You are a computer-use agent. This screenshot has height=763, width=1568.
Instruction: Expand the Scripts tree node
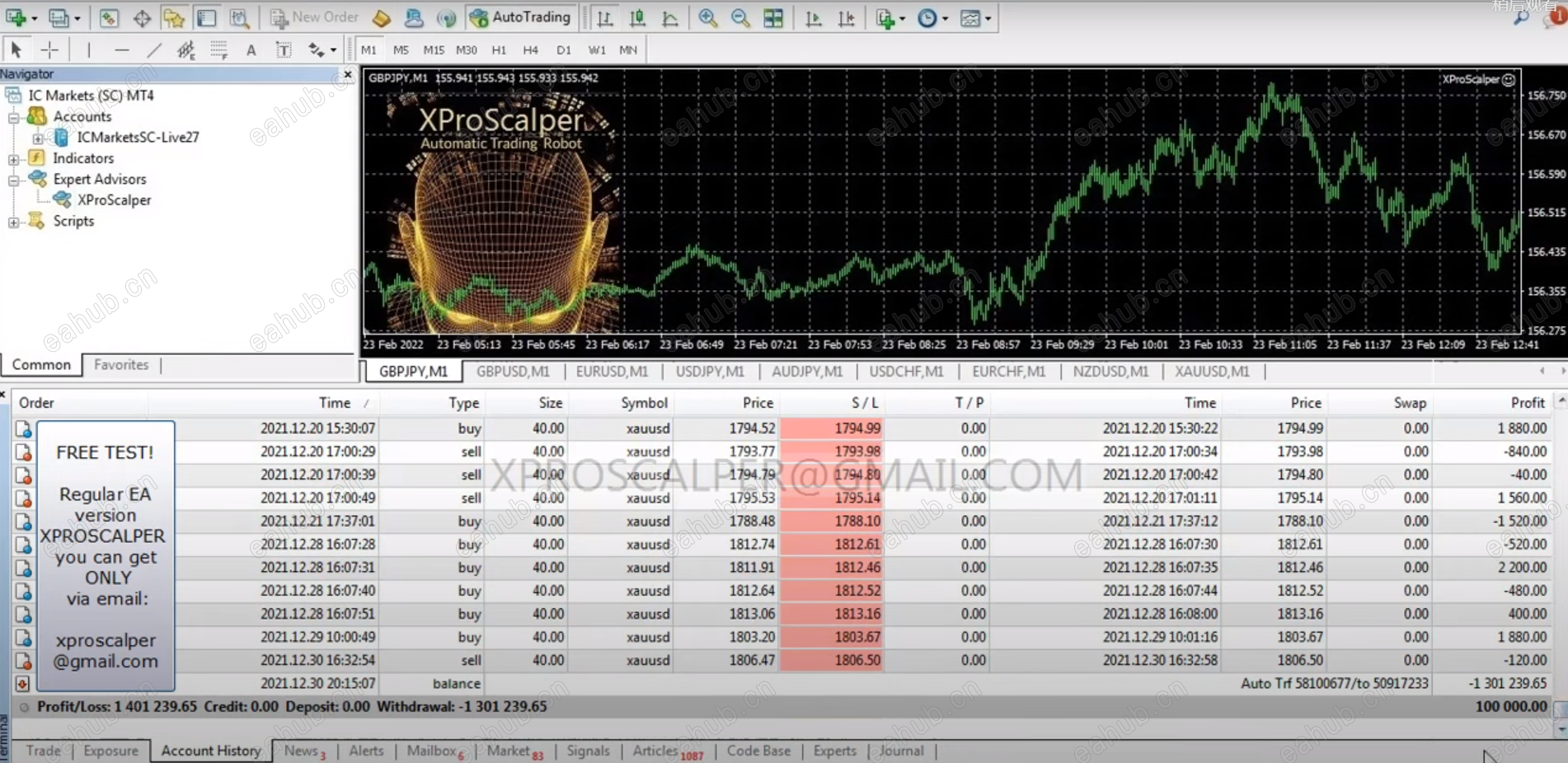pyautogui.click(x=14, y=222)
